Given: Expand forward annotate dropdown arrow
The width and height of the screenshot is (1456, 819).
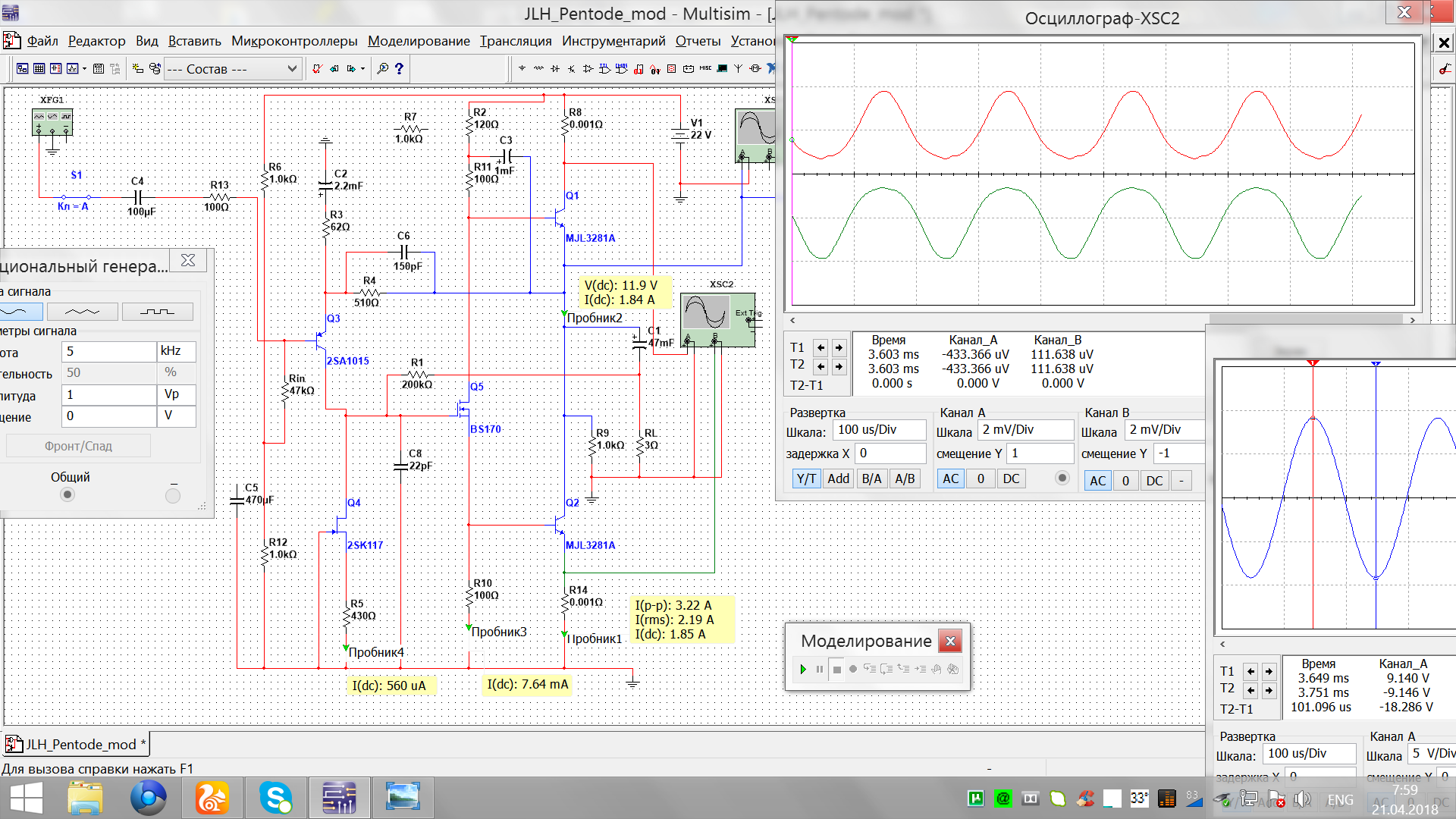Looking at the screenshot, I should click(x=362, y=68).
